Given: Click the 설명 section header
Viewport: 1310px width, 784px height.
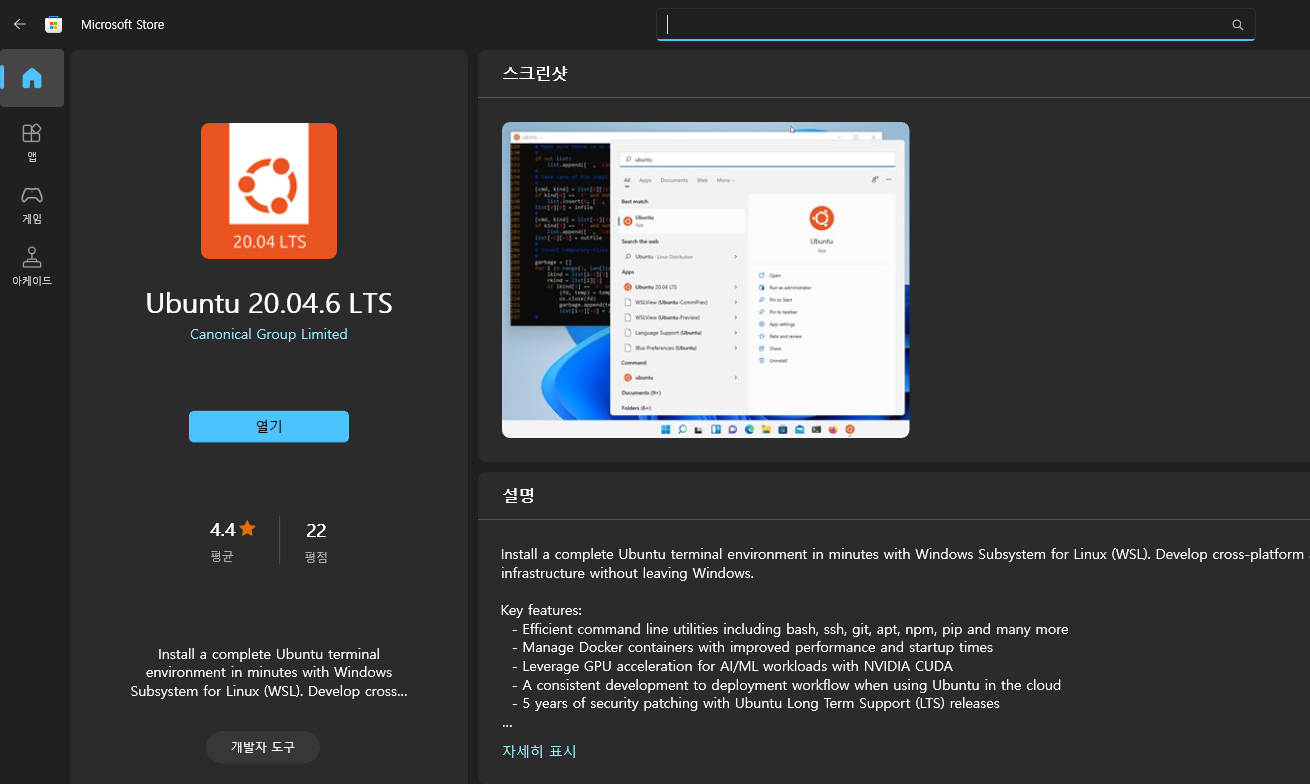Looking at the screenshot, I should coord(517,494).
